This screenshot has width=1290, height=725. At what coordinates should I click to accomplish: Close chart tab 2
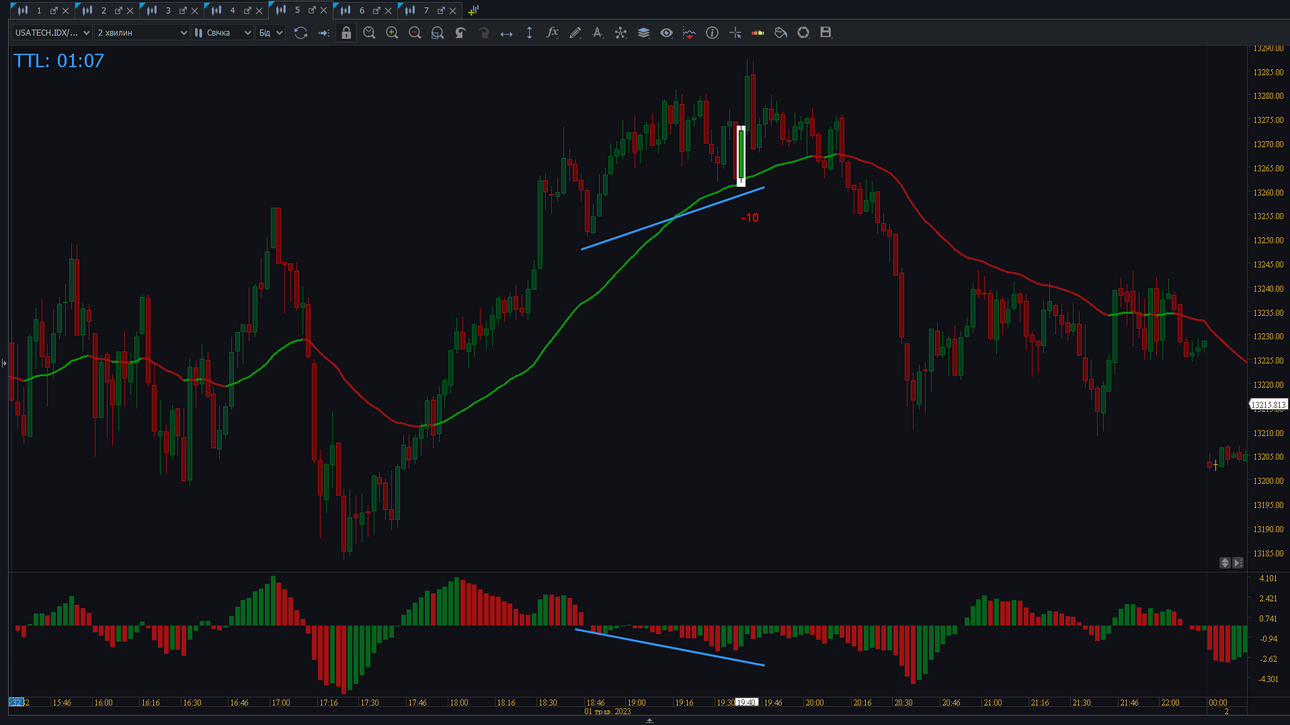(x=130, y=11)
